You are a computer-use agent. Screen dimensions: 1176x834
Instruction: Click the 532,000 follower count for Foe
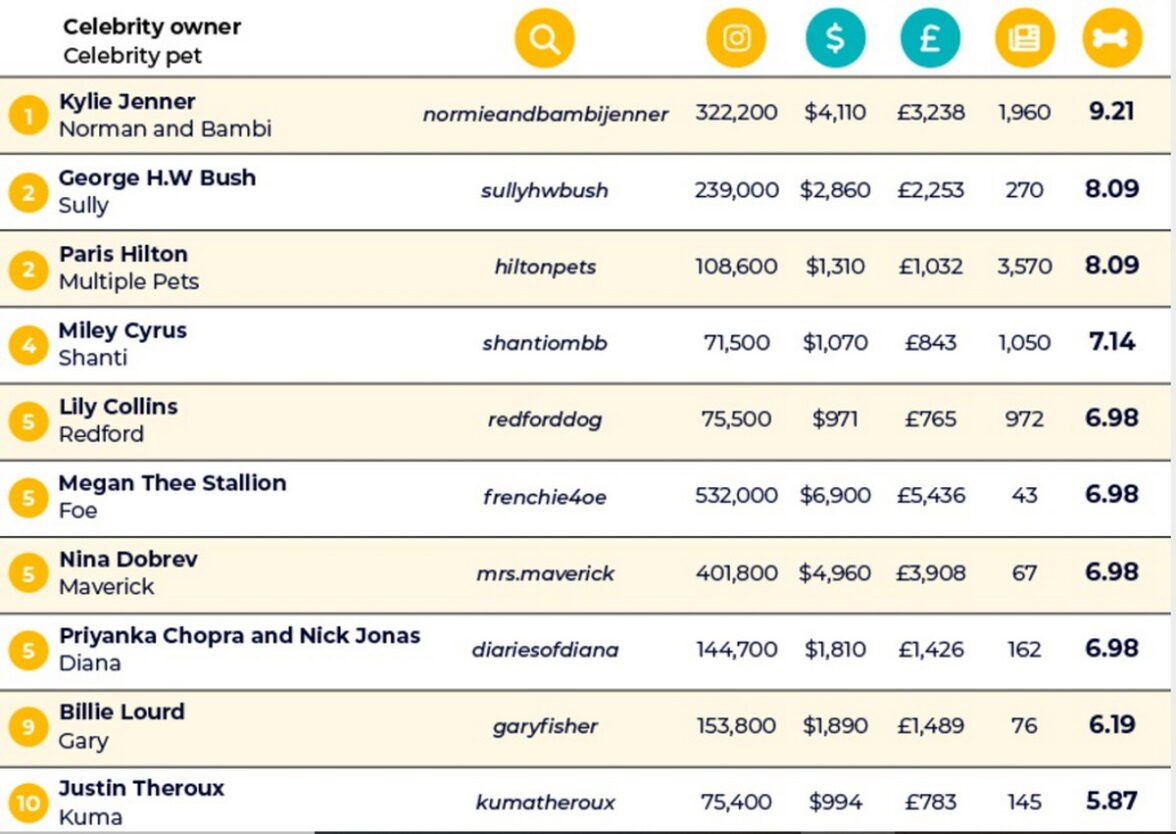(736, 496)
